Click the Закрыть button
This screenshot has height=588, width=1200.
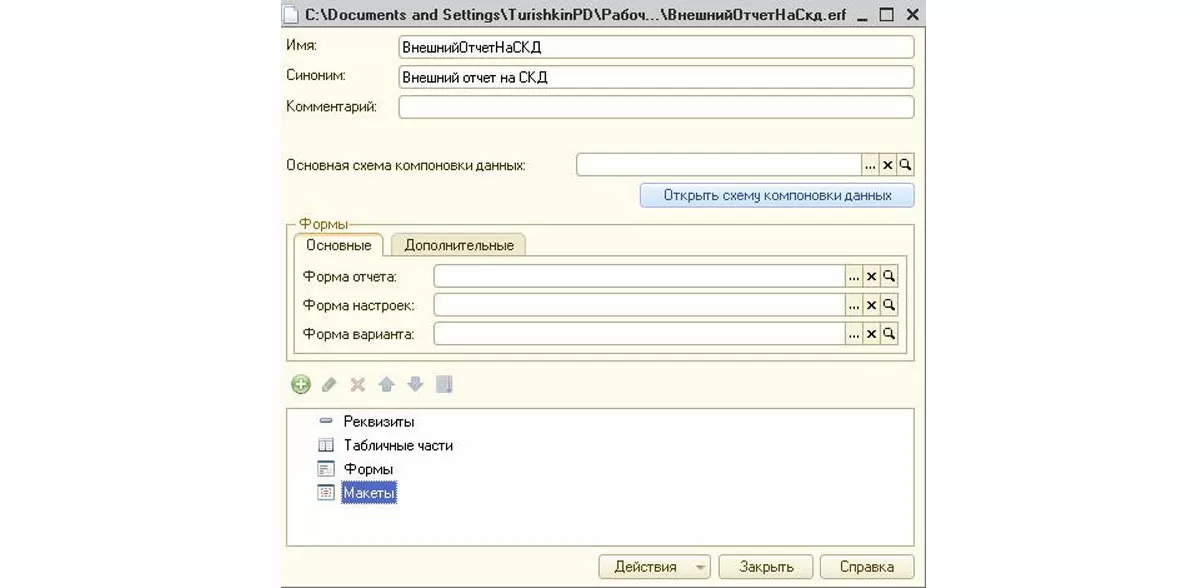(766, 567)
